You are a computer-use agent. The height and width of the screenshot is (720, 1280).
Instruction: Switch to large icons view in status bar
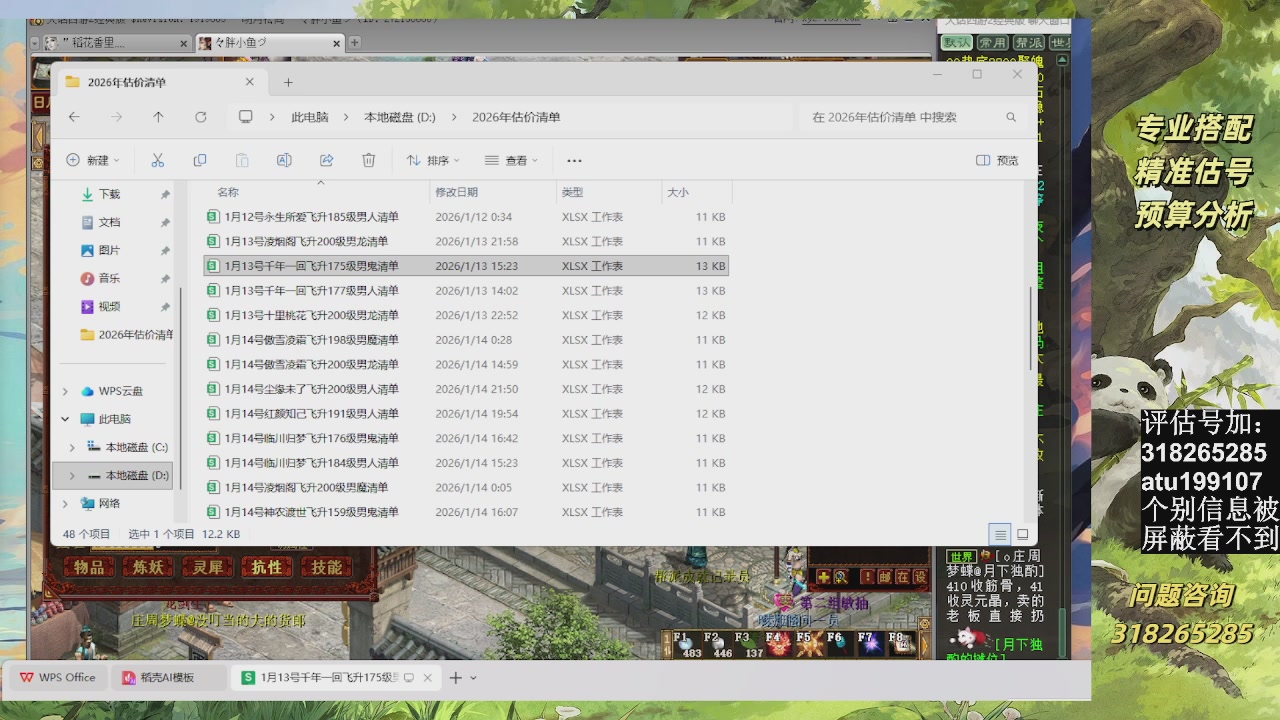coord(1022,535)
